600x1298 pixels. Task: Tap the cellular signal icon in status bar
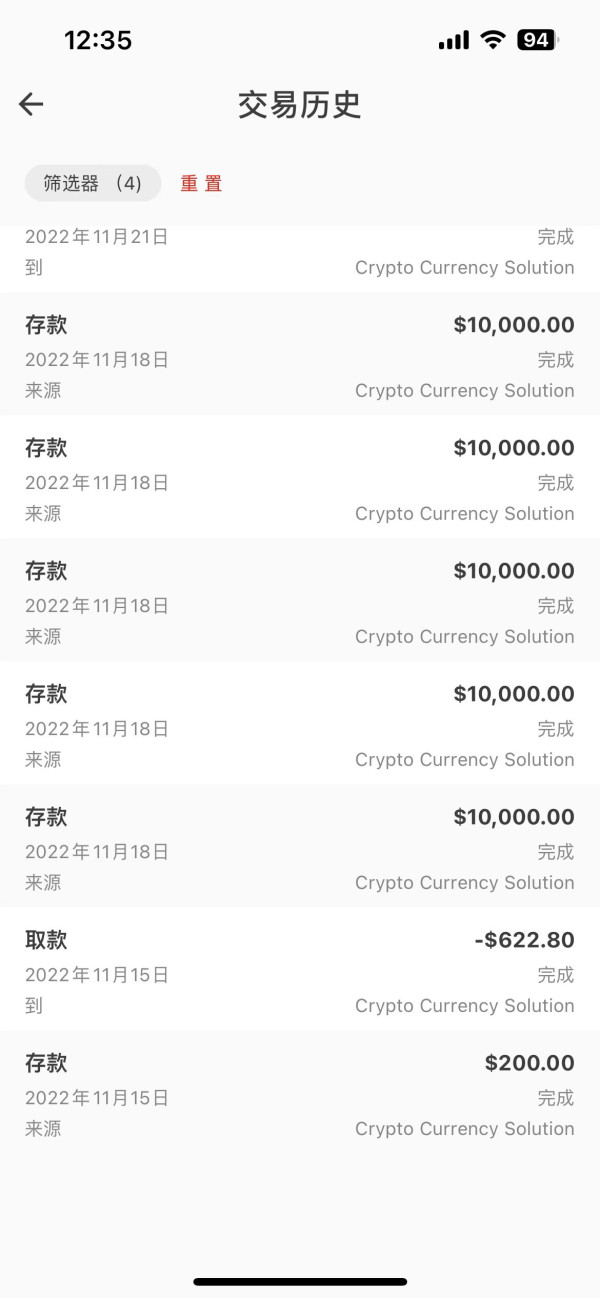(x=453, y=40)
